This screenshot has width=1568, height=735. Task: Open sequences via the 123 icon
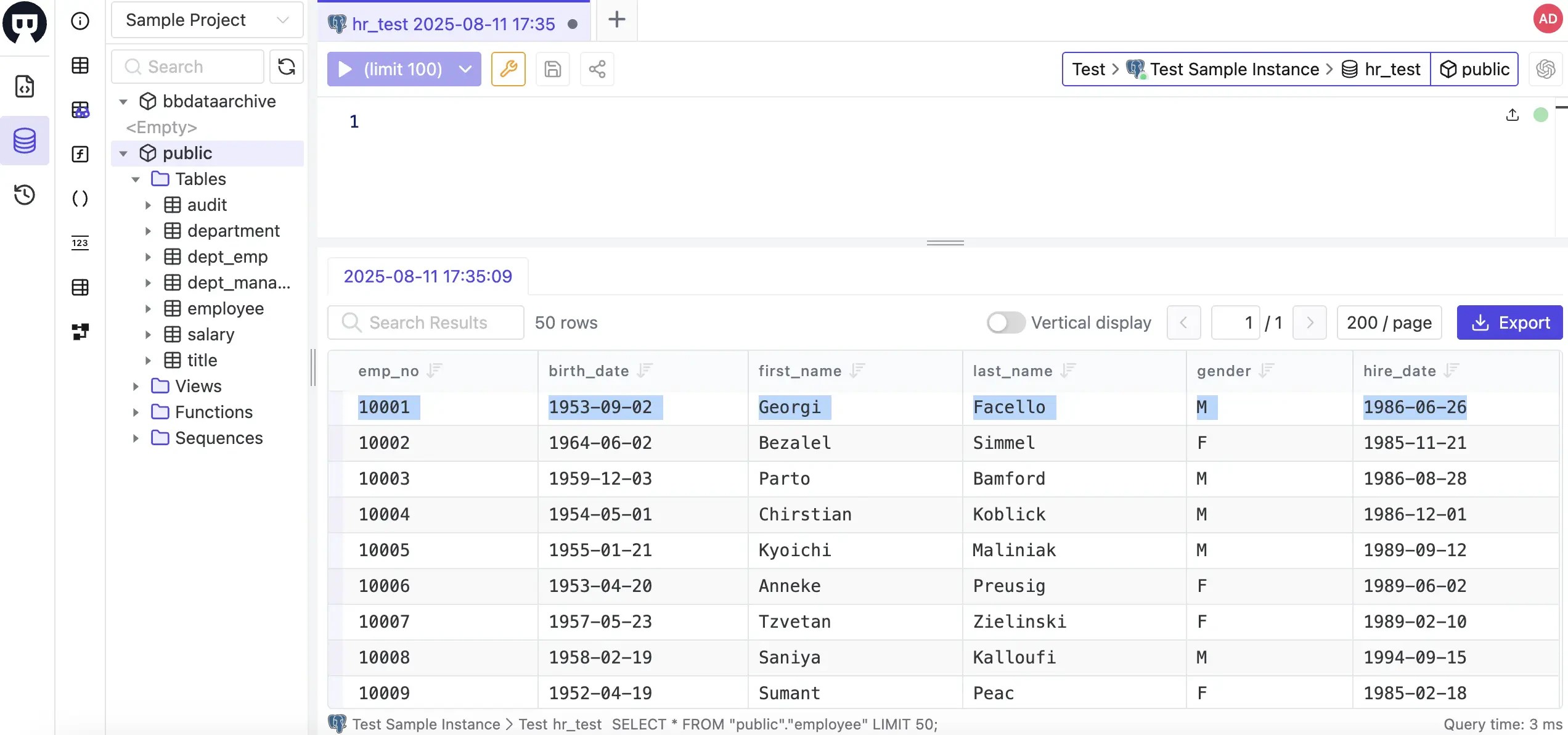pos(81,243)
